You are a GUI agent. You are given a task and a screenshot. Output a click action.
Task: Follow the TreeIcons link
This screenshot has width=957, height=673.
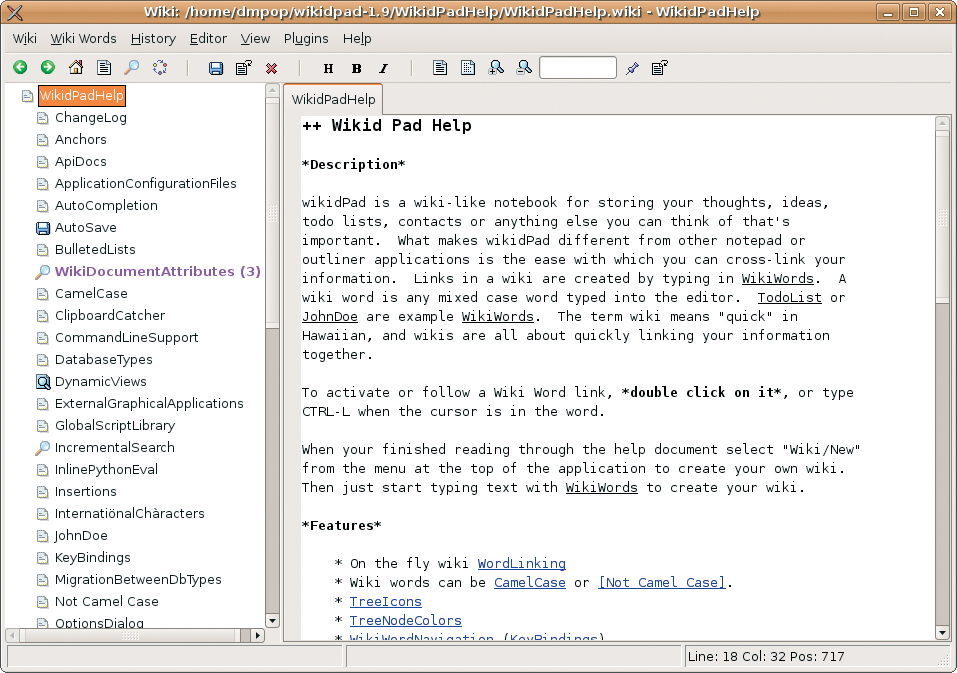[385, 602]
